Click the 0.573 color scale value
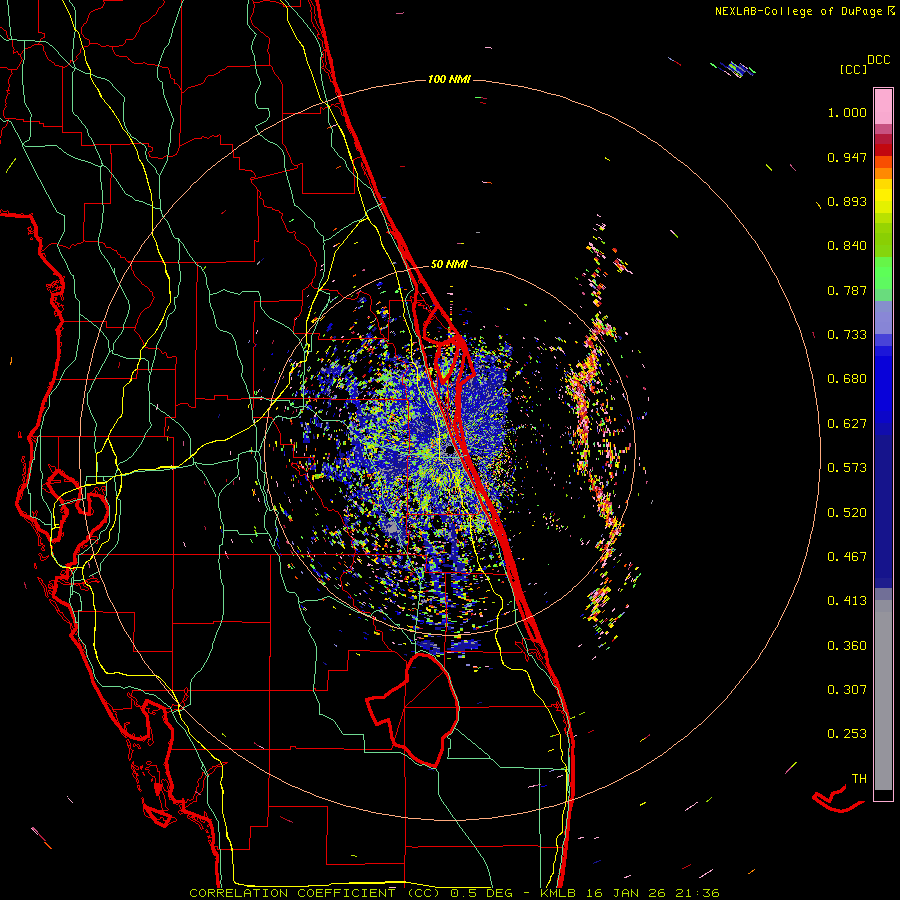900x900 pixels. click(847, 468)
